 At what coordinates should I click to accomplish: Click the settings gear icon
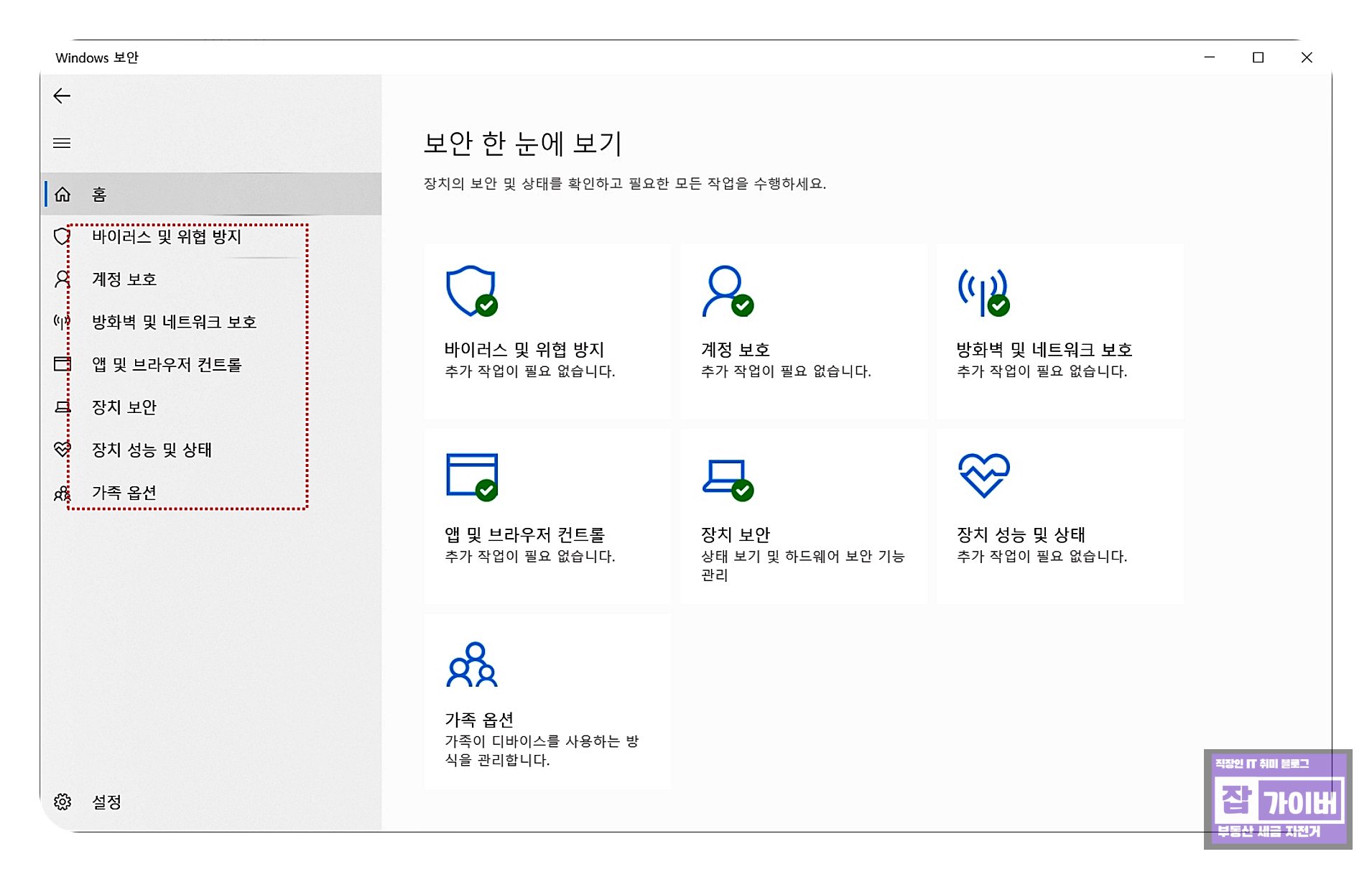coord(62,802)
